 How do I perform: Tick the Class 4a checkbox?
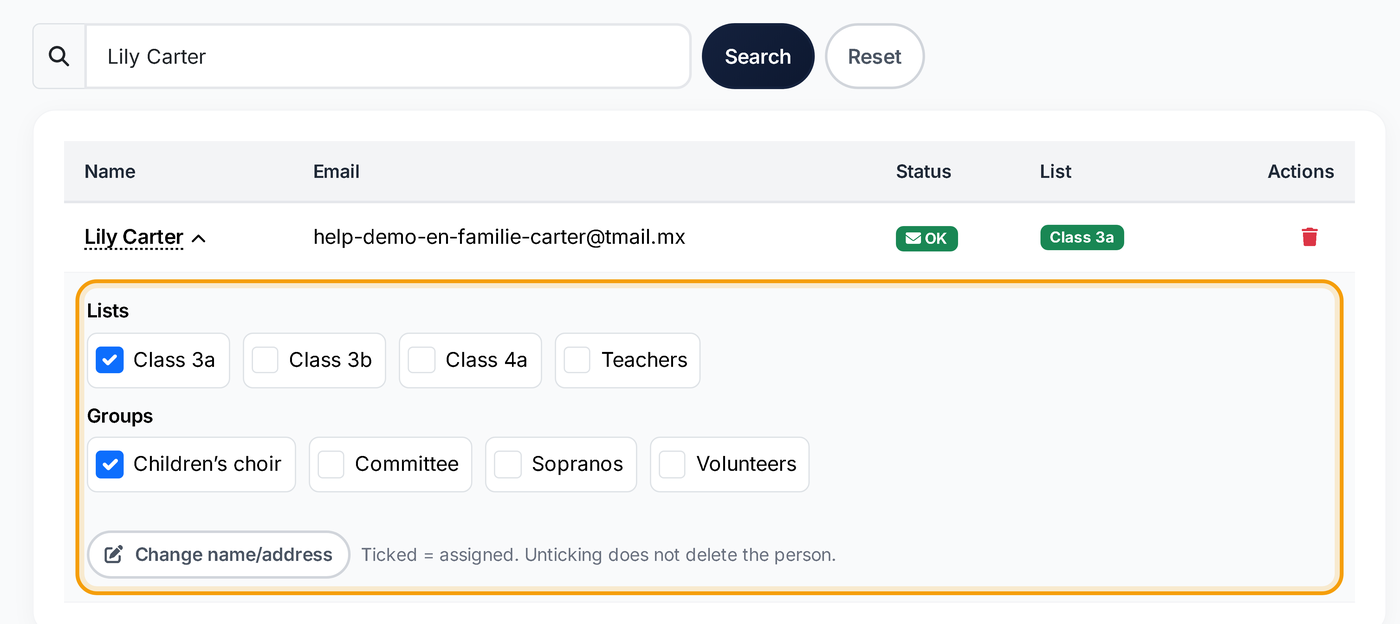pyautogui.click(x=422, y=360)
